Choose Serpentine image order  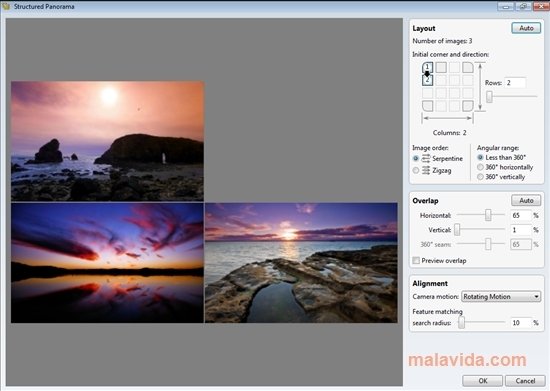(x=416, y=159)
